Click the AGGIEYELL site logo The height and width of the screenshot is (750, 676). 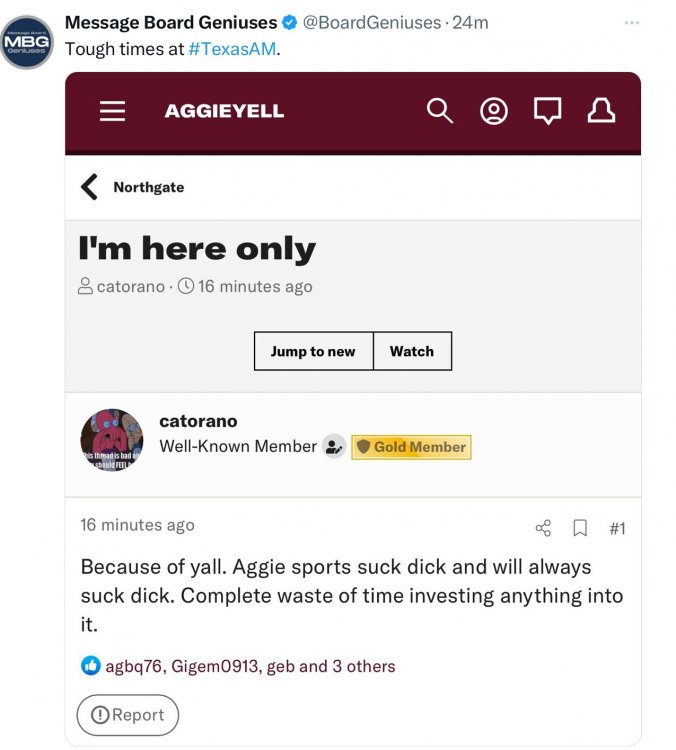(224, 111)
